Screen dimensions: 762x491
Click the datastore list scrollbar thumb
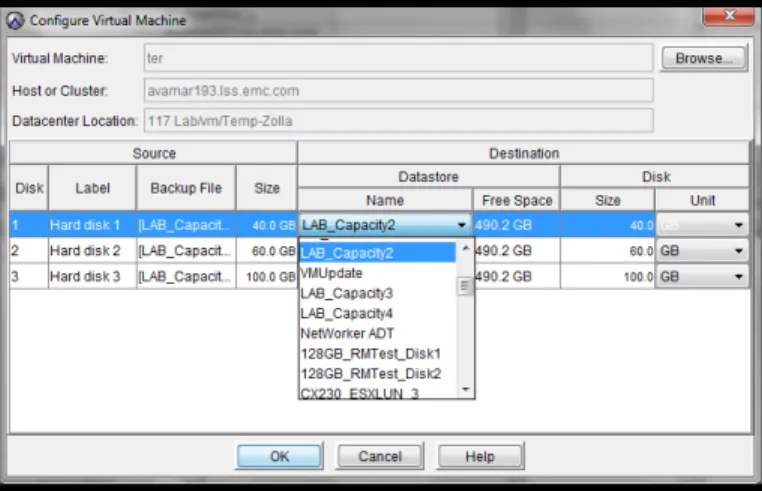pyautogui.click(x=465, y=286)
